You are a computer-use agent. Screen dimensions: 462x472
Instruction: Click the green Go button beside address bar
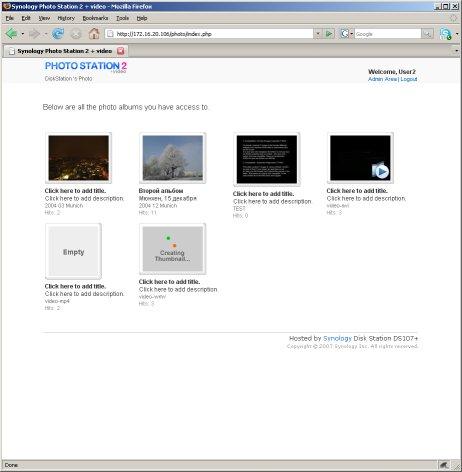pyautogui.click(x=329, y=34)
